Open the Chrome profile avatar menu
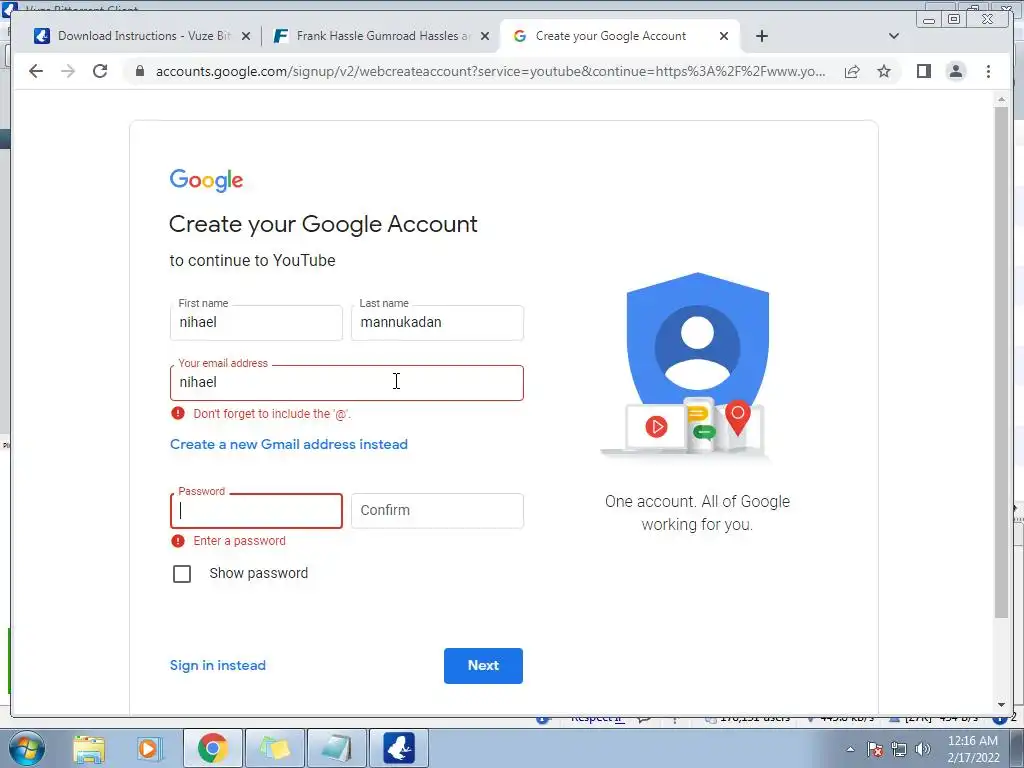The image size is (1024, 768). coord(955,71)
